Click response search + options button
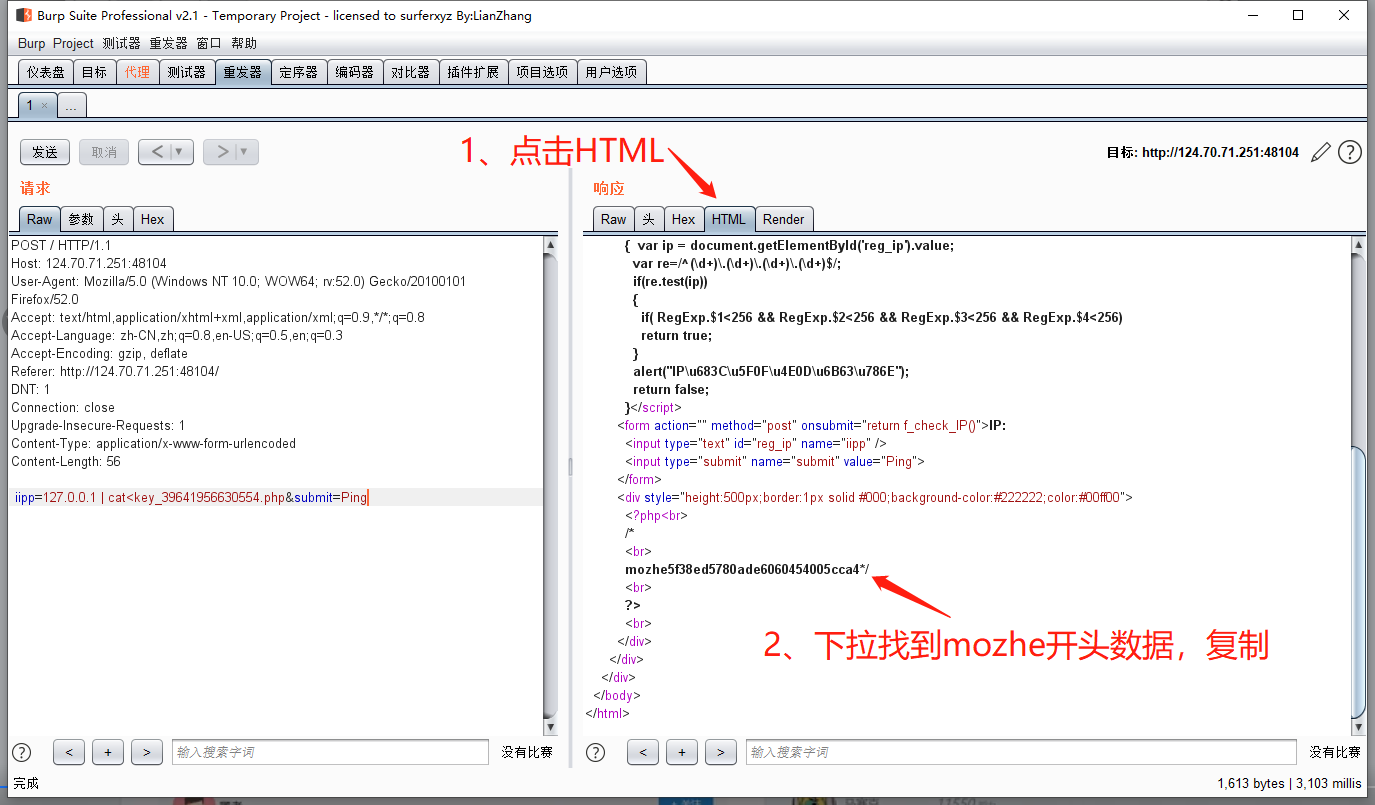The height and width of the screenshot is (805, 1375). [x=681, y=752]
